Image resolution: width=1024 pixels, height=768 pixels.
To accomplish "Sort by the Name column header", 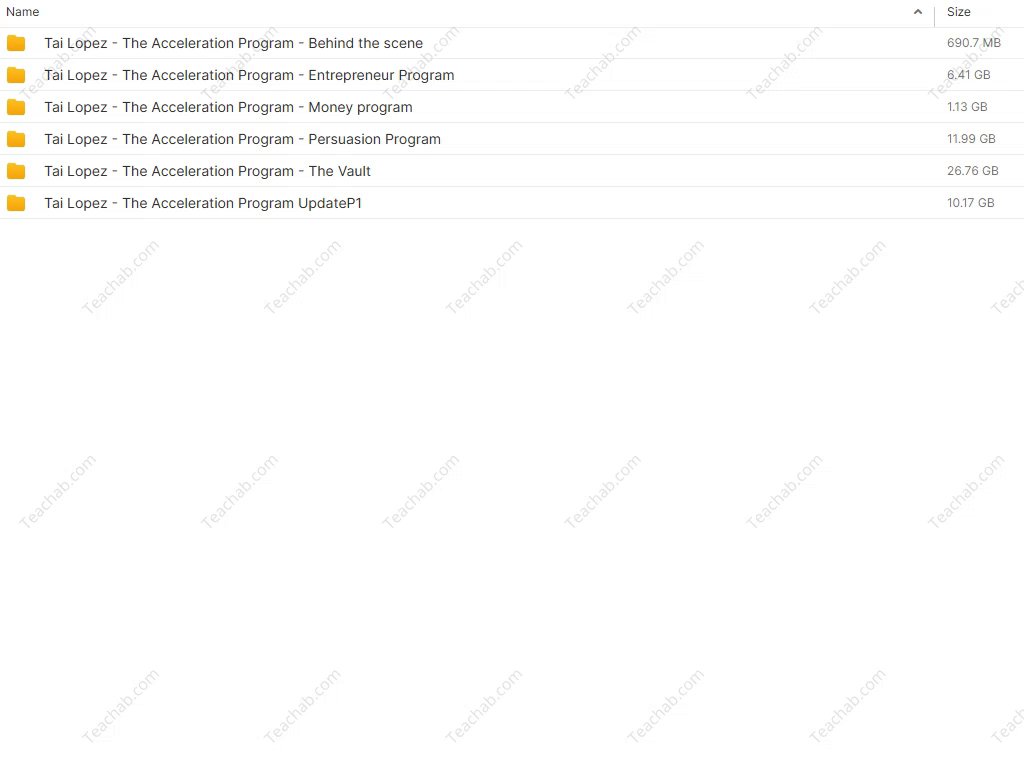I will [x=23, y=12].
